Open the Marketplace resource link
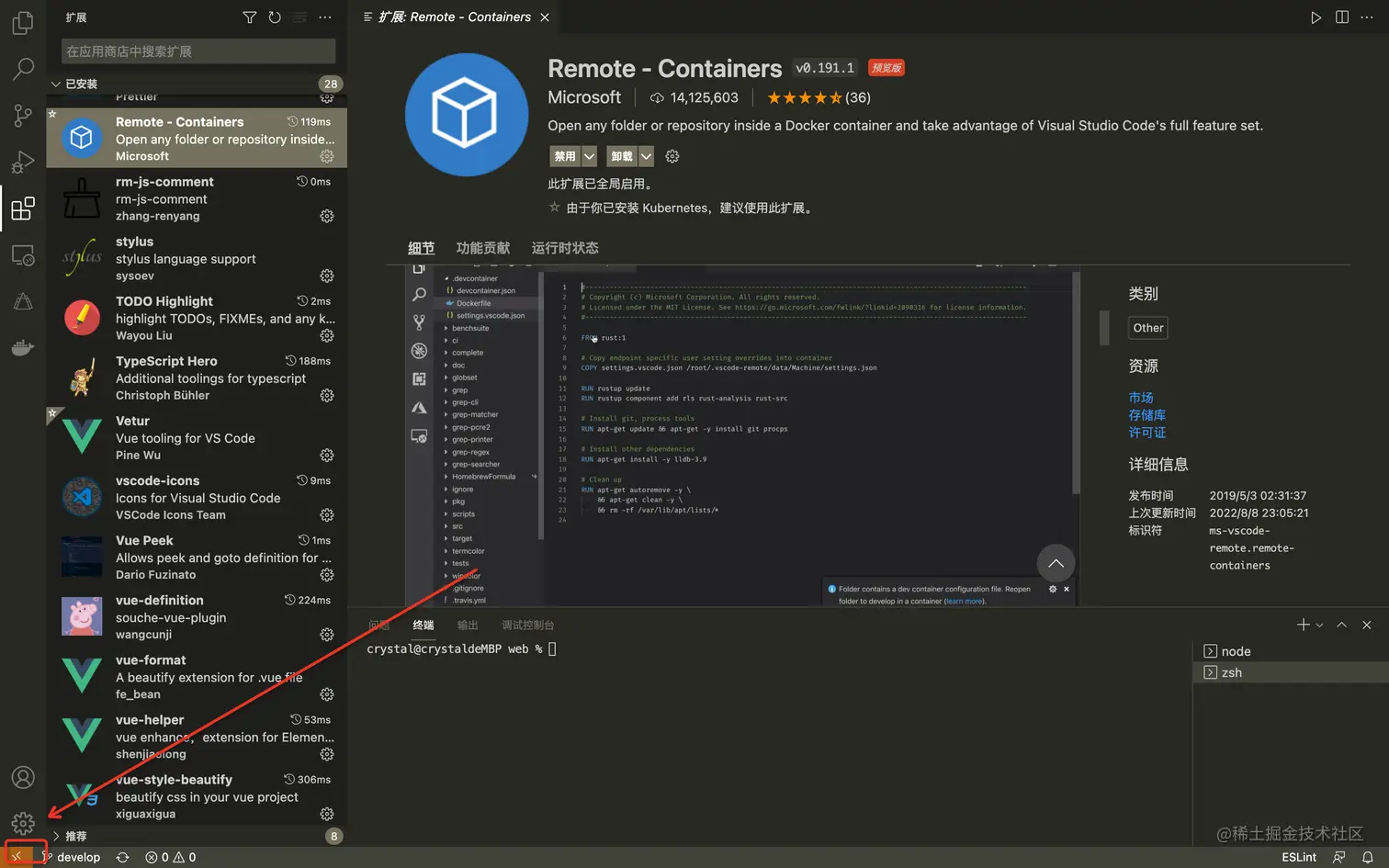Image resolution: width=1389 pixels, height=868 pixels. click(x=1141, y=398)
